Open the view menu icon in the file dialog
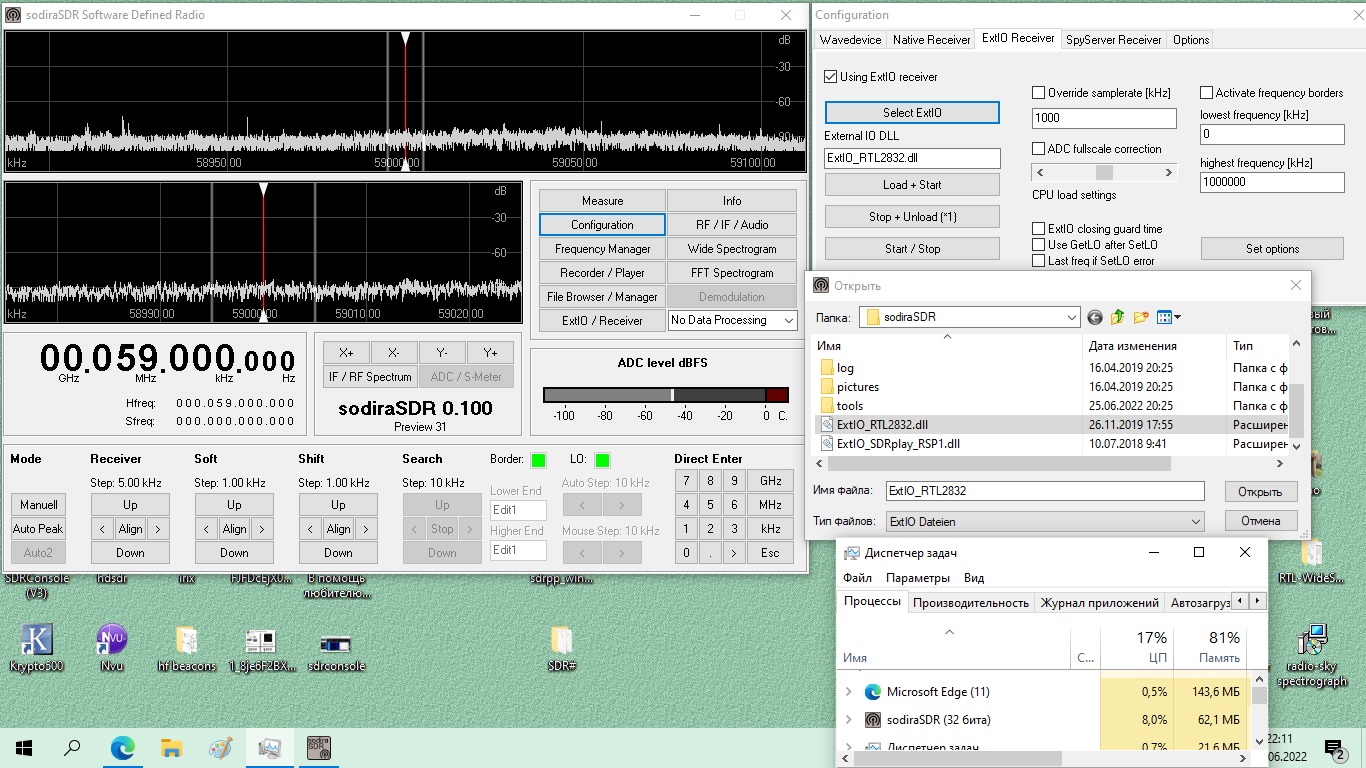This screenshot has height=768, width=1366. click(x=1168, y=317)
